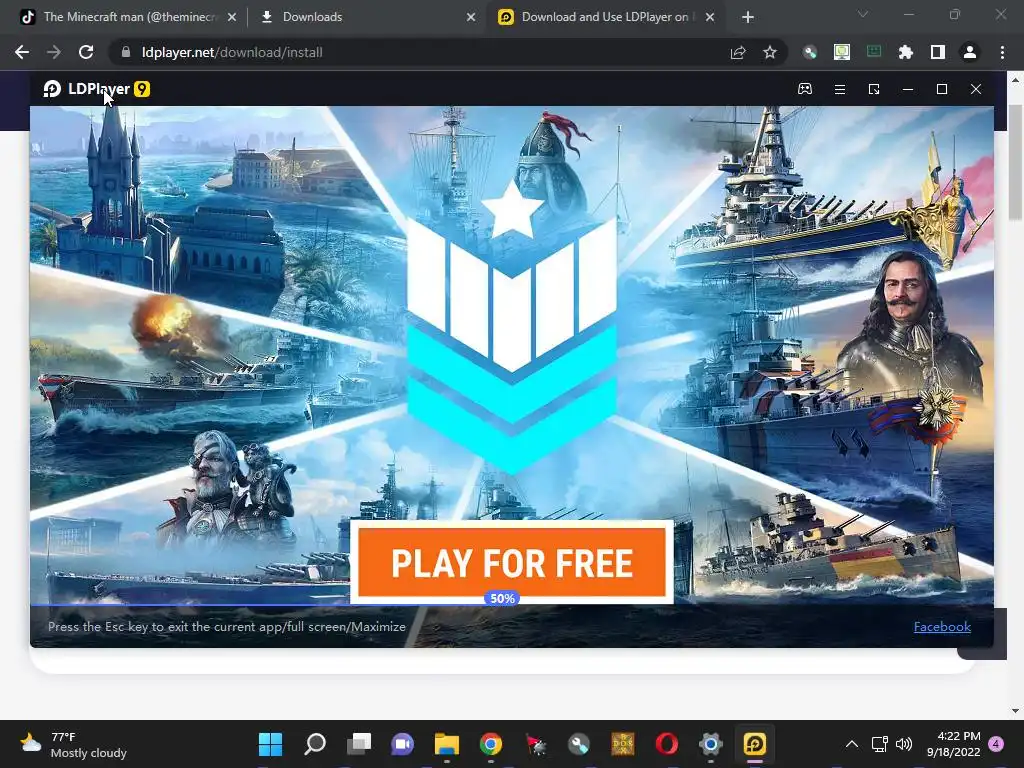Minimize the LDPlayer window
1024x768 pixels.
click(908, 89)
